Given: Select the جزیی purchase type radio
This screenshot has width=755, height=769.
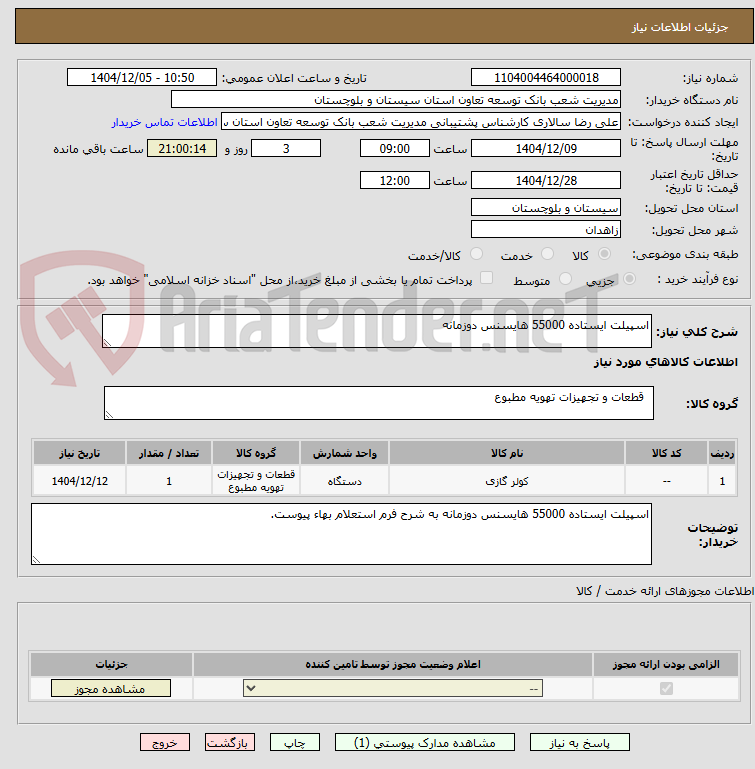Looking at the screenshot, I should (629, 279).
